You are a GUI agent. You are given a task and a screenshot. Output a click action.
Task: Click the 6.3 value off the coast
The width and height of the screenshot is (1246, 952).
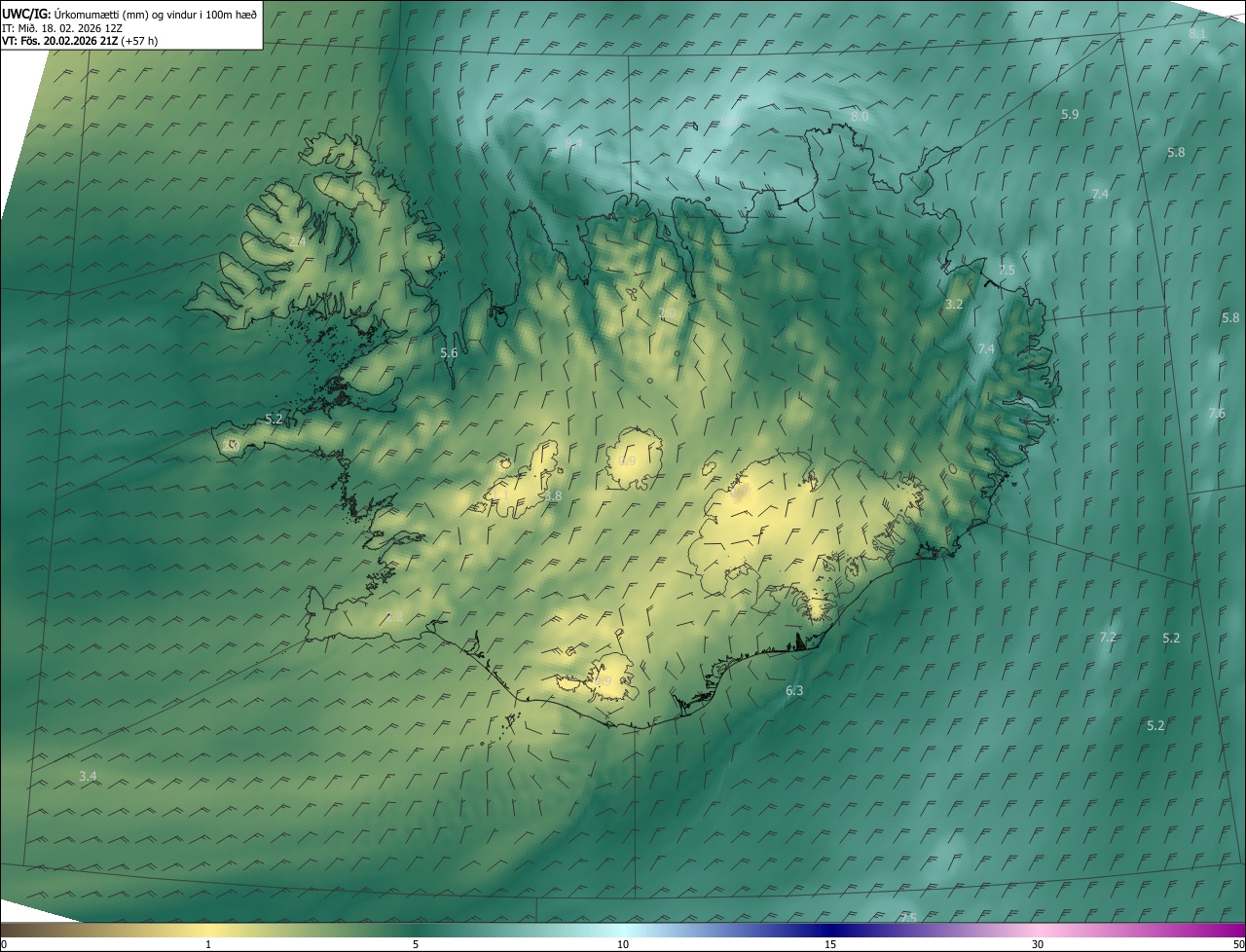[794, 691]
